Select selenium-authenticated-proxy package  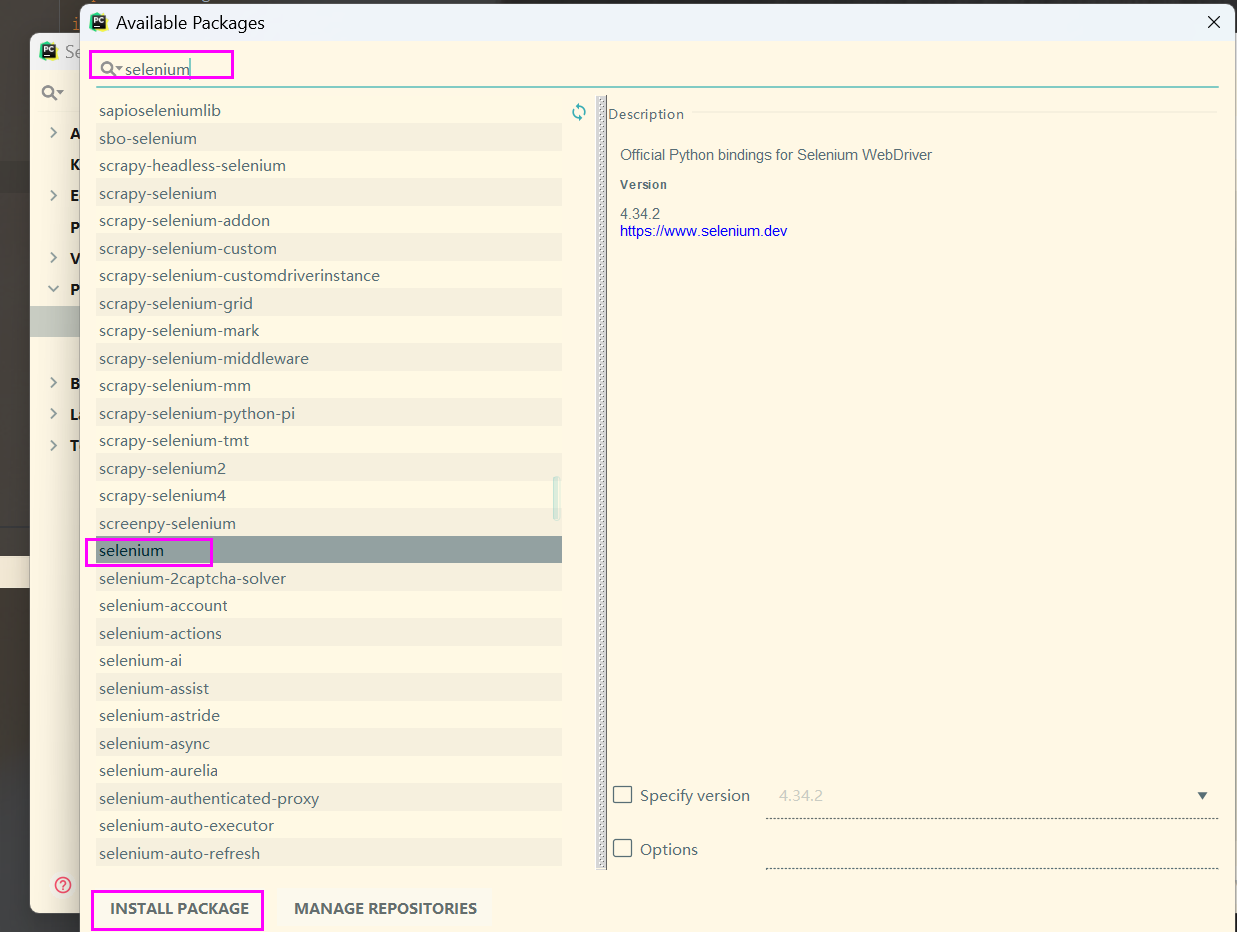click(329, 798)
